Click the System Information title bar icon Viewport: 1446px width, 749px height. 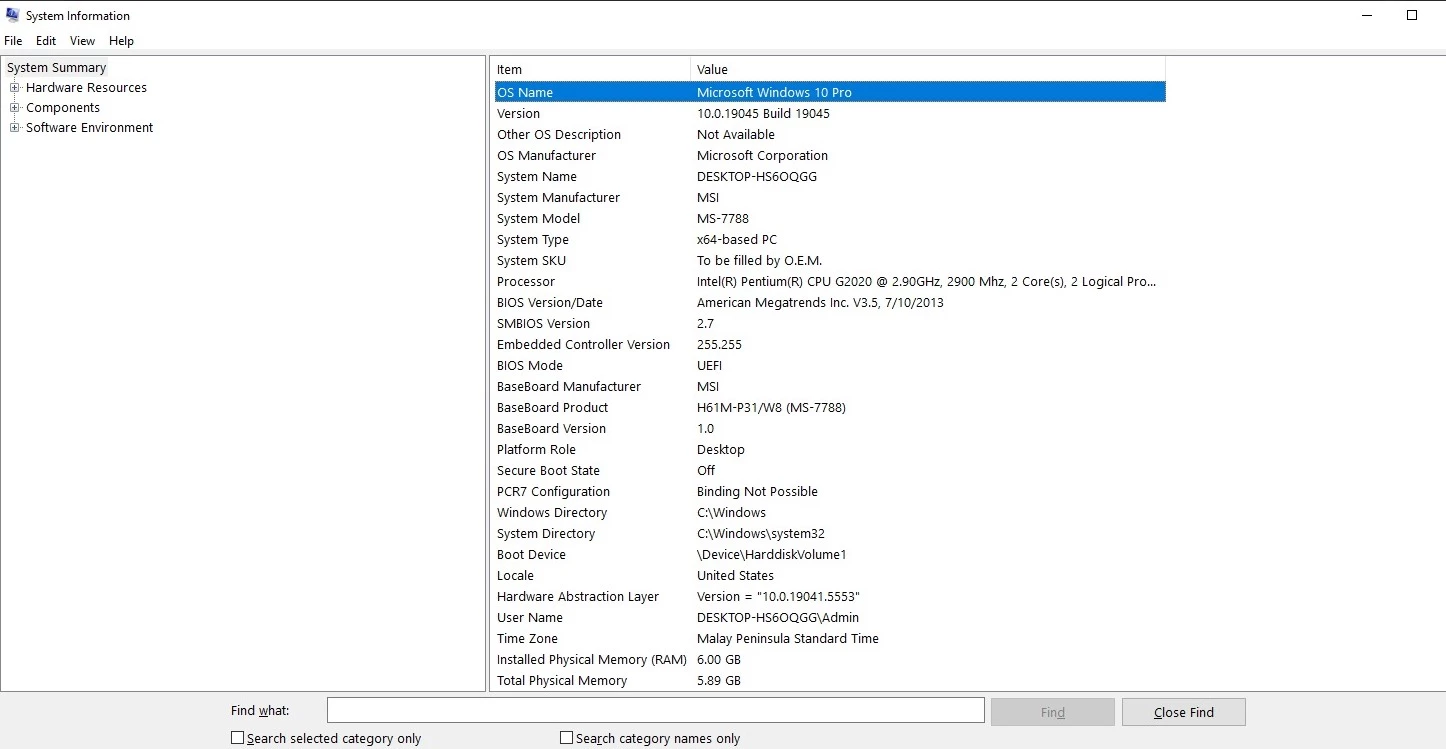click(12, 15)
